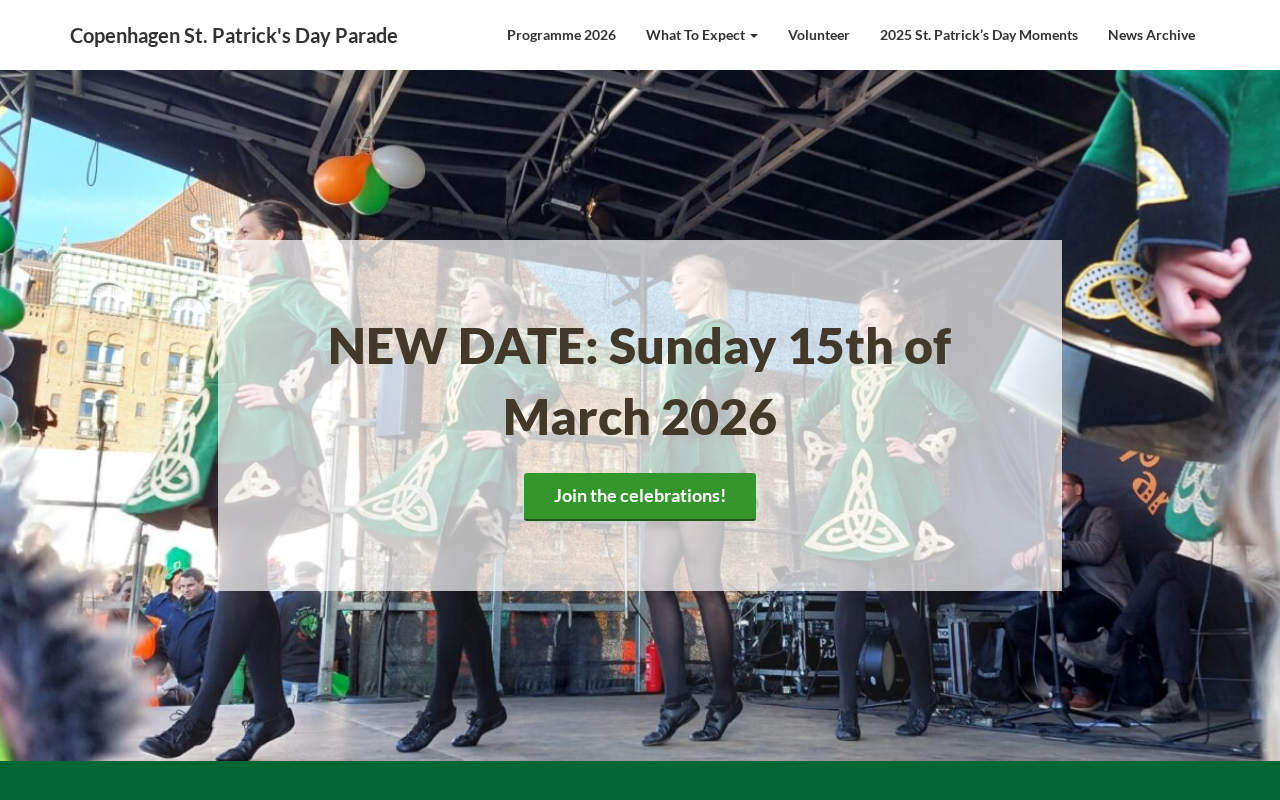This screenshot has width=1280, height=800.
Task: Click the NEW DATE headline text
Action: [640, 380]
